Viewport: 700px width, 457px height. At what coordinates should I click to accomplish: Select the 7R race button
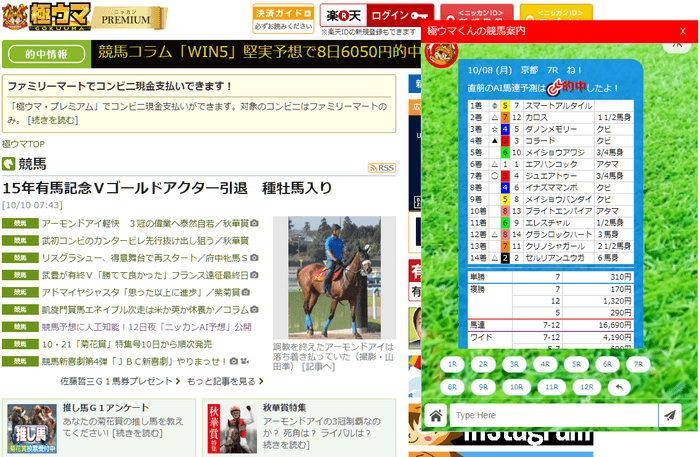coord(637,364)
